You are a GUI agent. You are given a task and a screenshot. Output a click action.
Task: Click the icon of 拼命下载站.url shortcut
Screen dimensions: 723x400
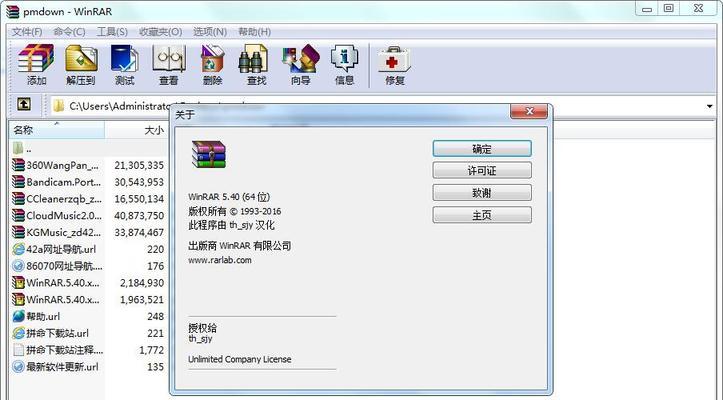[x=18, y=333]
